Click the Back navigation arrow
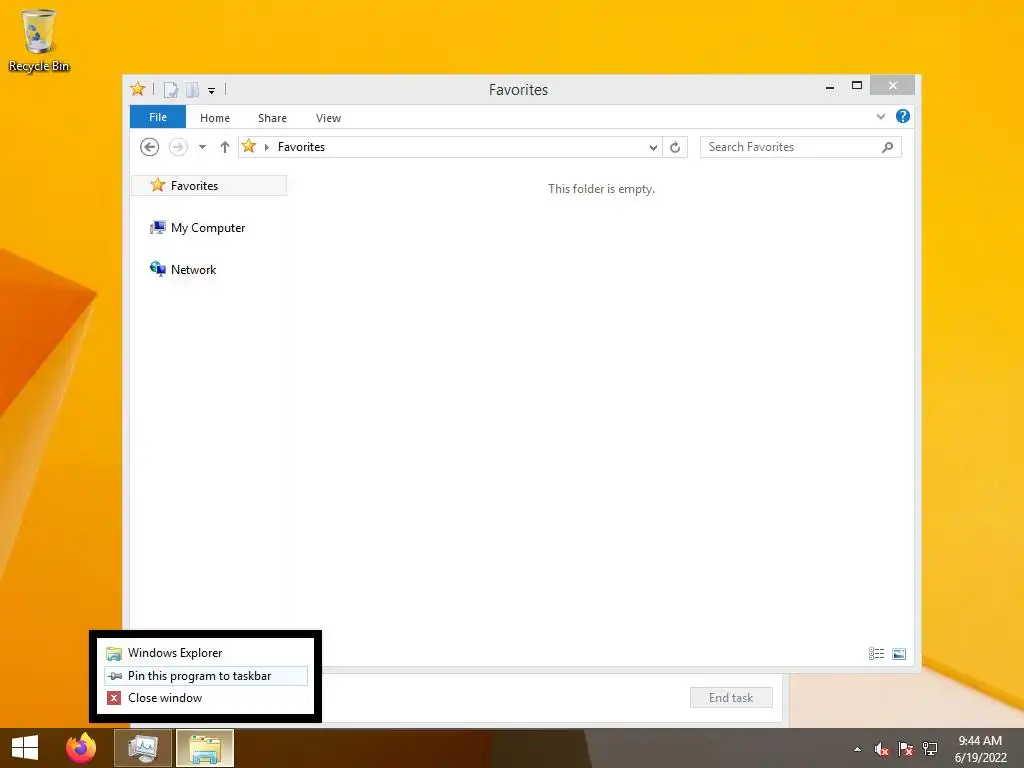The image size is (1024, 768). (150, 147)
